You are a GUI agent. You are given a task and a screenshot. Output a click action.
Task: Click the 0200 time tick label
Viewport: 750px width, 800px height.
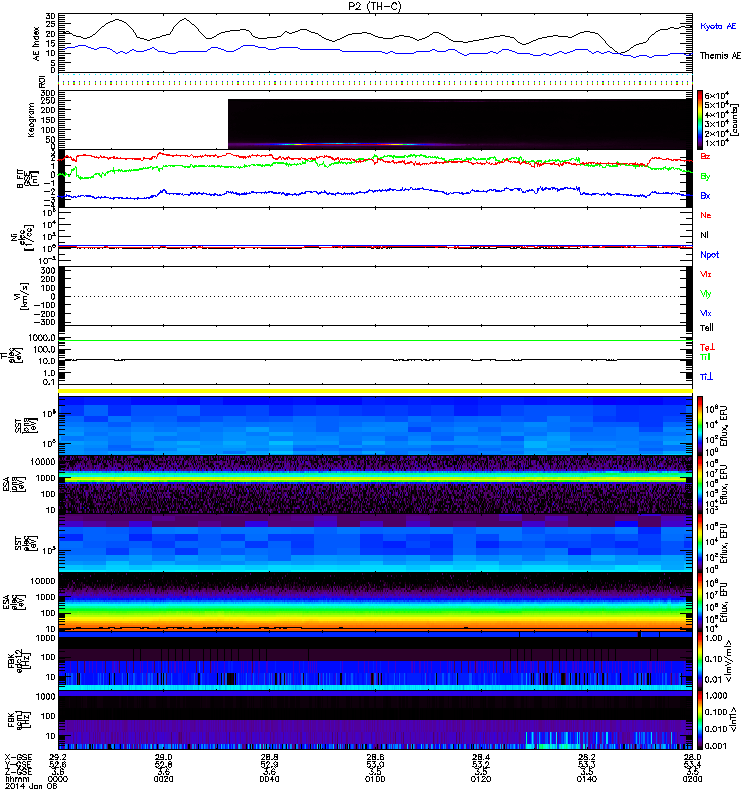click(692, 779)
